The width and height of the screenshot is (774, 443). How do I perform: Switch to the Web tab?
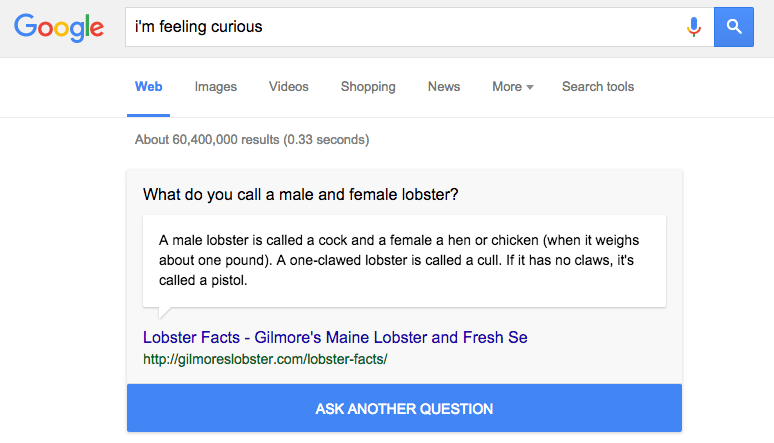point(149,86)
